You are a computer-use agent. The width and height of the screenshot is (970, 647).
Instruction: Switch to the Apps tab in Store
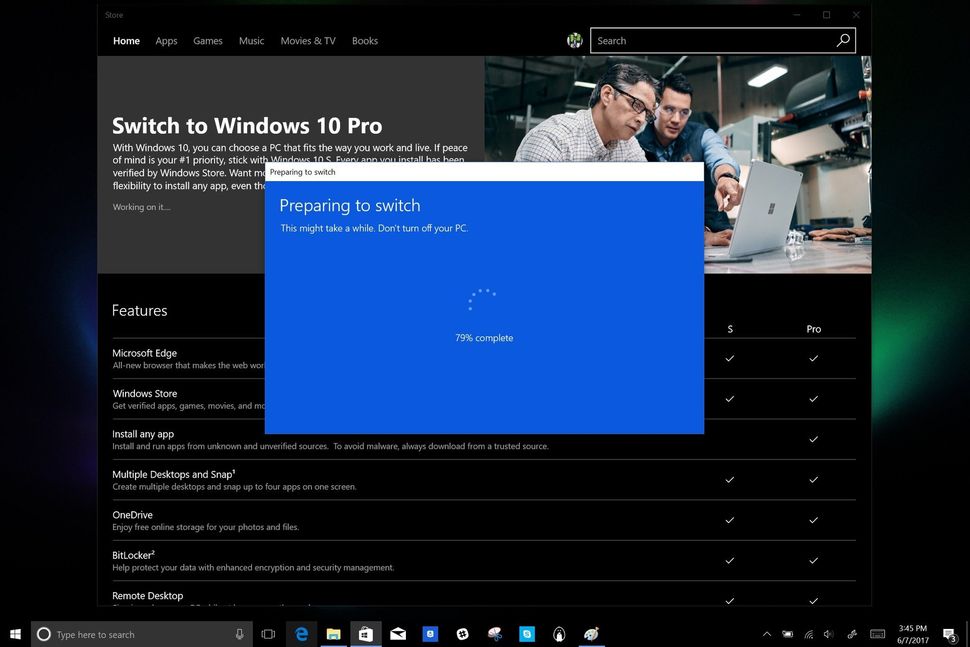pos(166,40)
